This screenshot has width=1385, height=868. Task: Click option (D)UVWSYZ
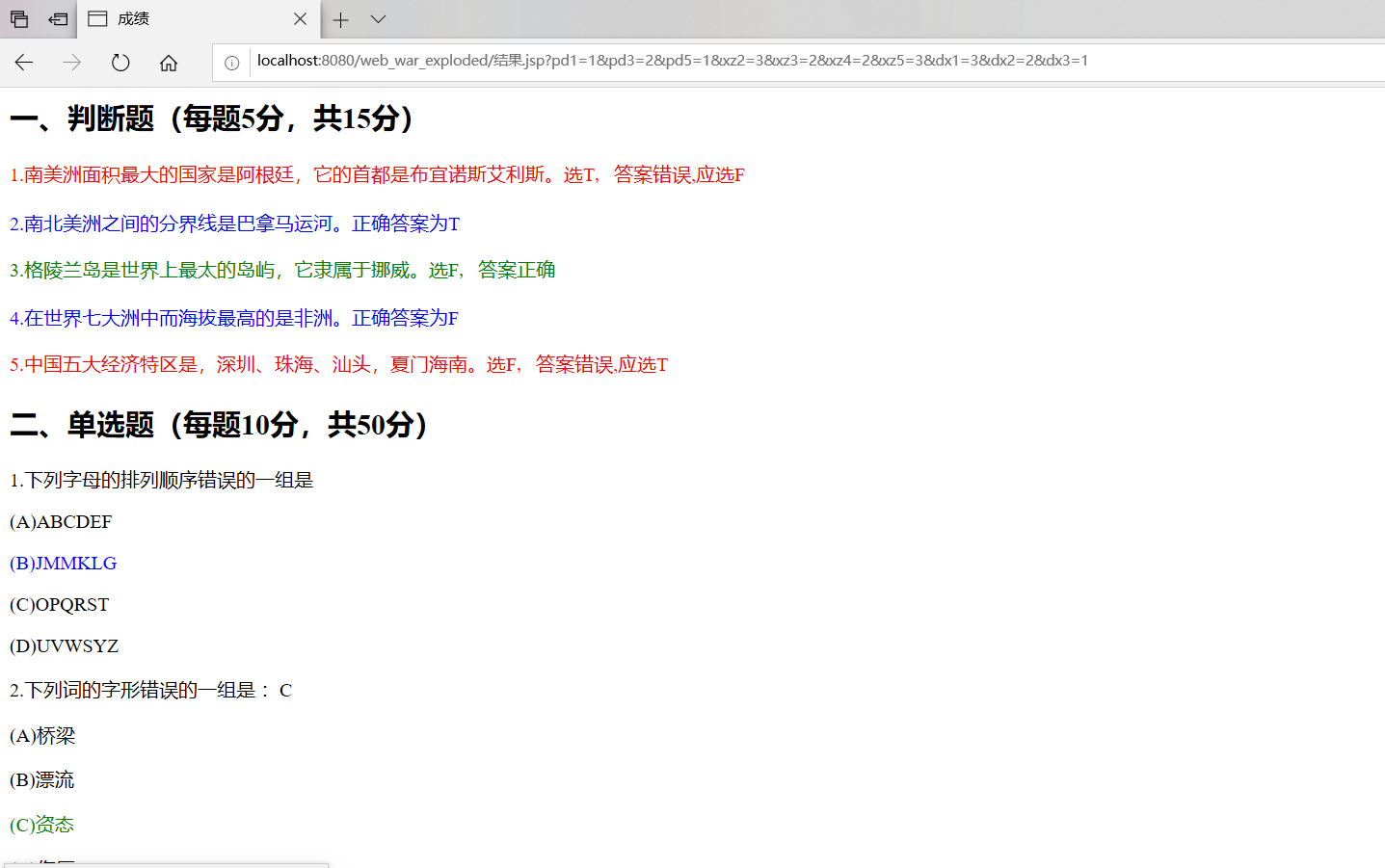(64, 646)
